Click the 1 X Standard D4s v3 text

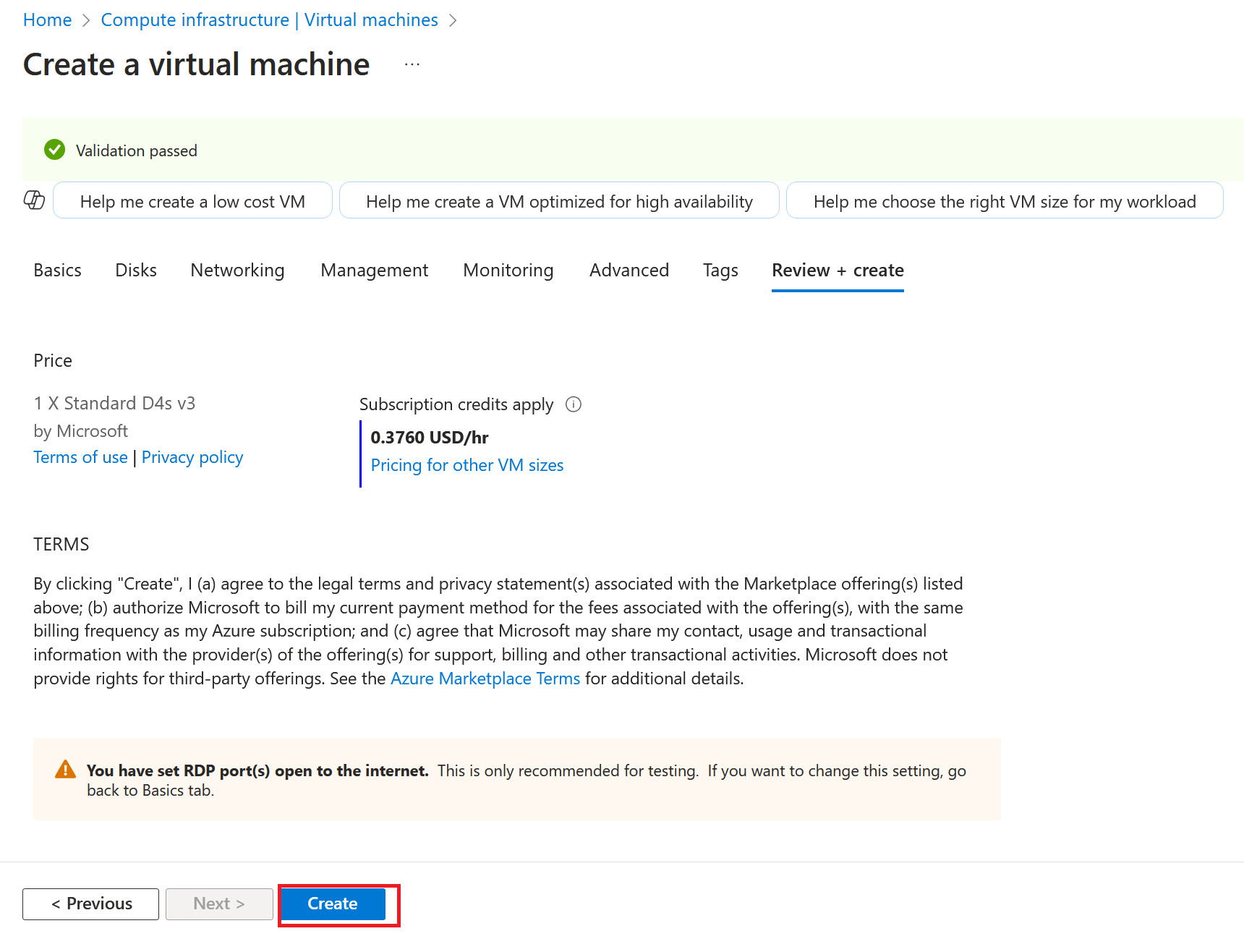click(x=114, y=403)
